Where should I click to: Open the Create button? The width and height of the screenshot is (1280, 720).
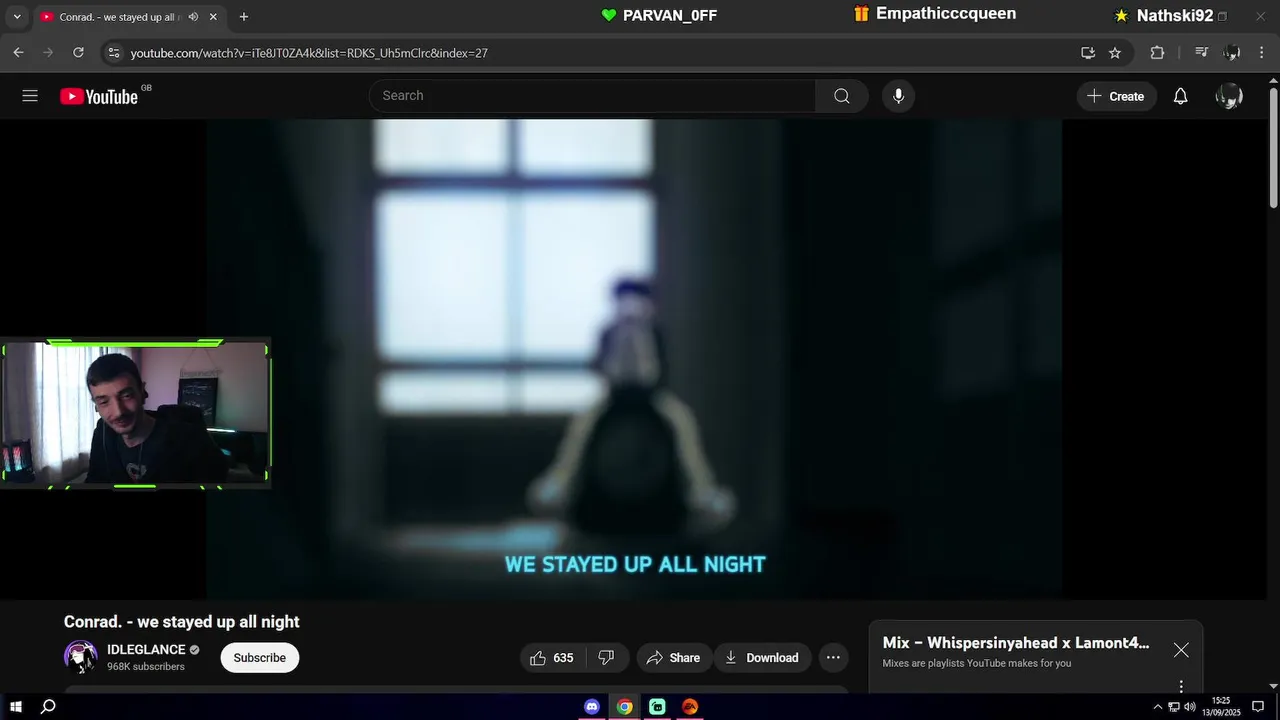(1116, 96)
